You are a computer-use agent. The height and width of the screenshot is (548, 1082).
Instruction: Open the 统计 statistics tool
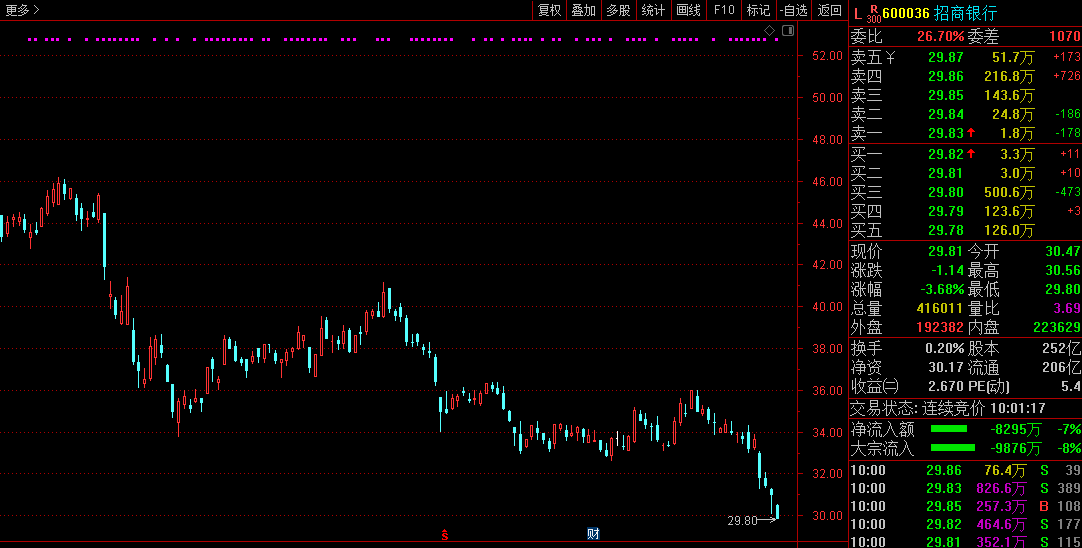(x=653, y=10)
